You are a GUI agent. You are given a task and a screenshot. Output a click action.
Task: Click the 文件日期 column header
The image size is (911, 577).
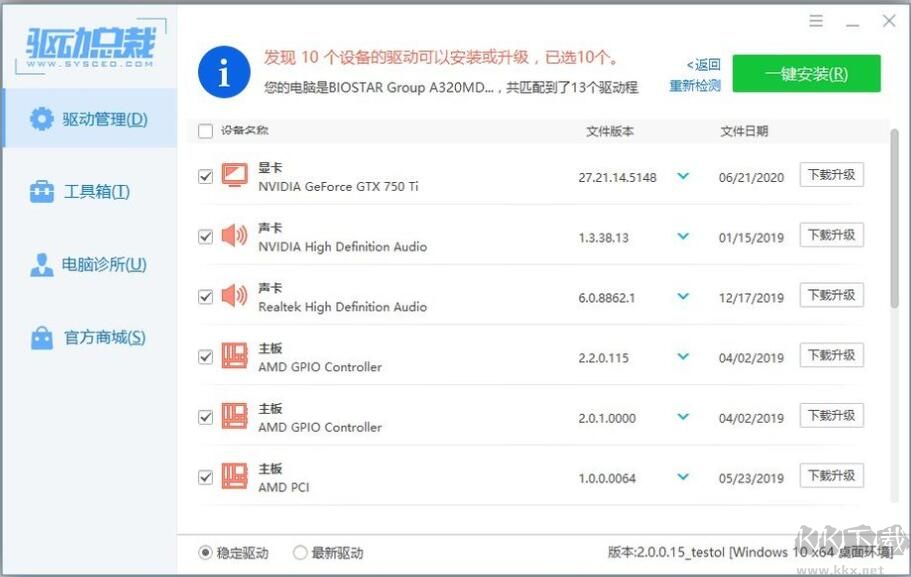click(744, 131)
